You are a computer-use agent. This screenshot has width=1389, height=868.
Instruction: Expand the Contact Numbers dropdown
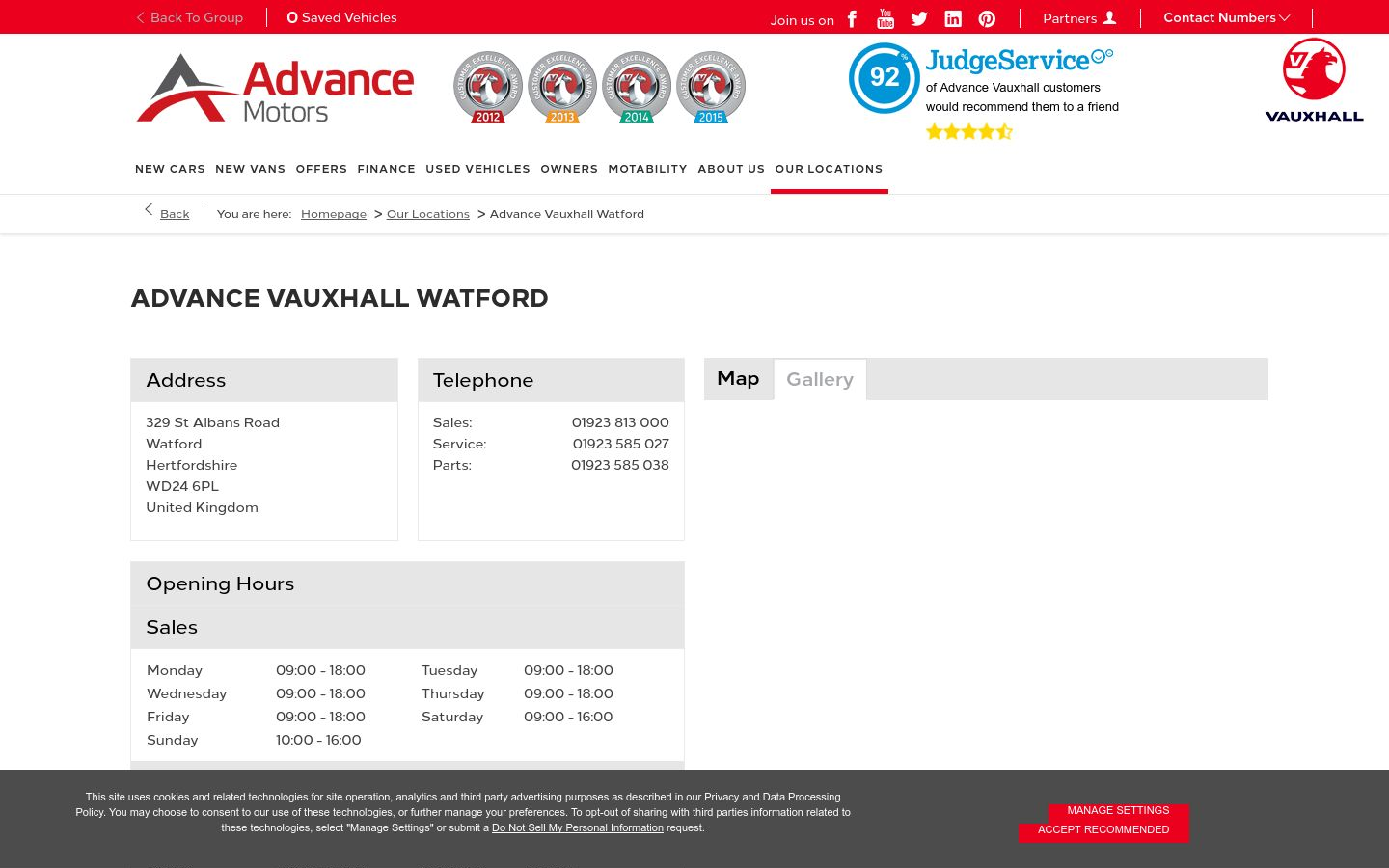[1226, 17]
